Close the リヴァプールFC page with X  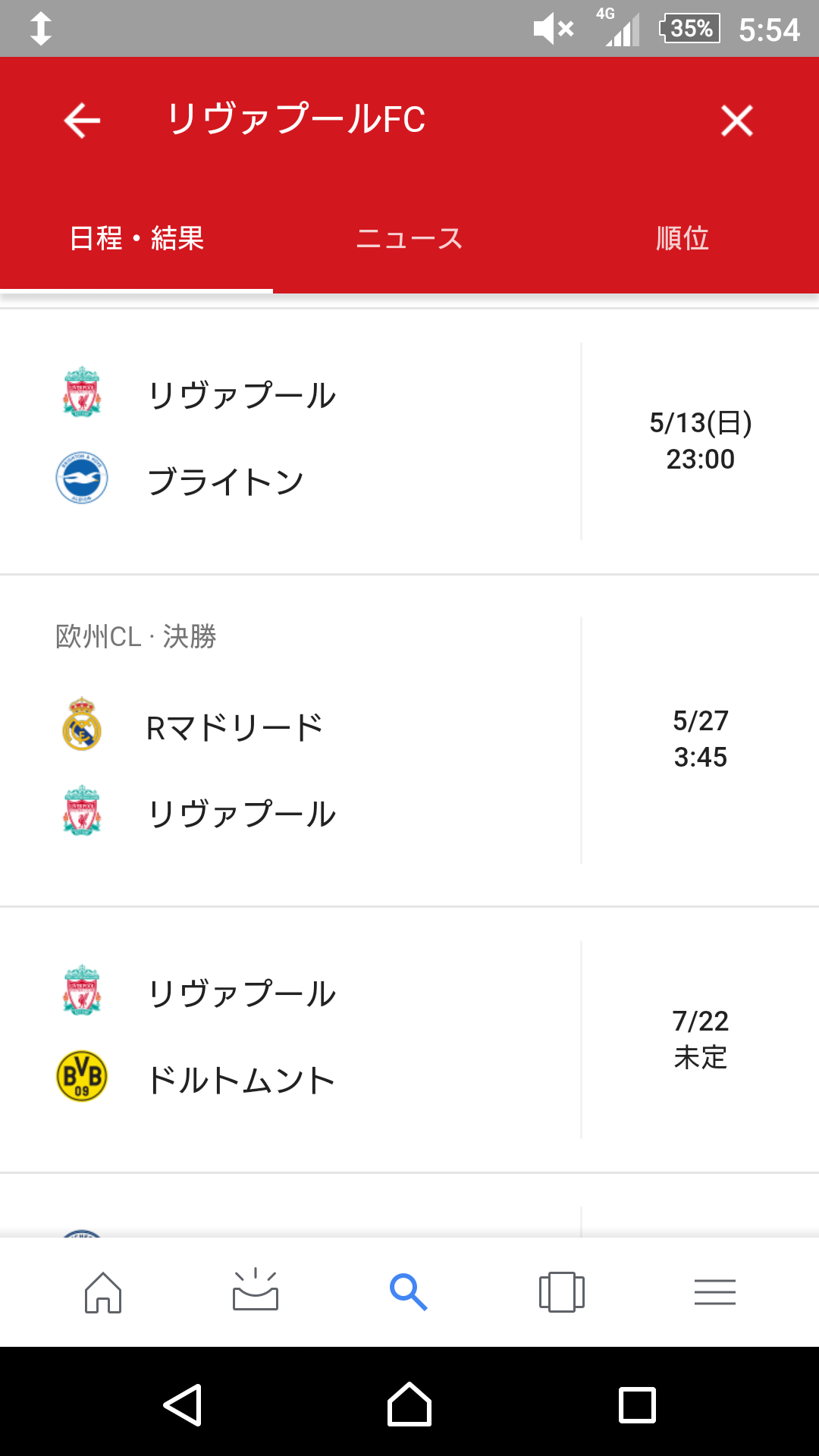pyautogui.click(x=736, y=121)
